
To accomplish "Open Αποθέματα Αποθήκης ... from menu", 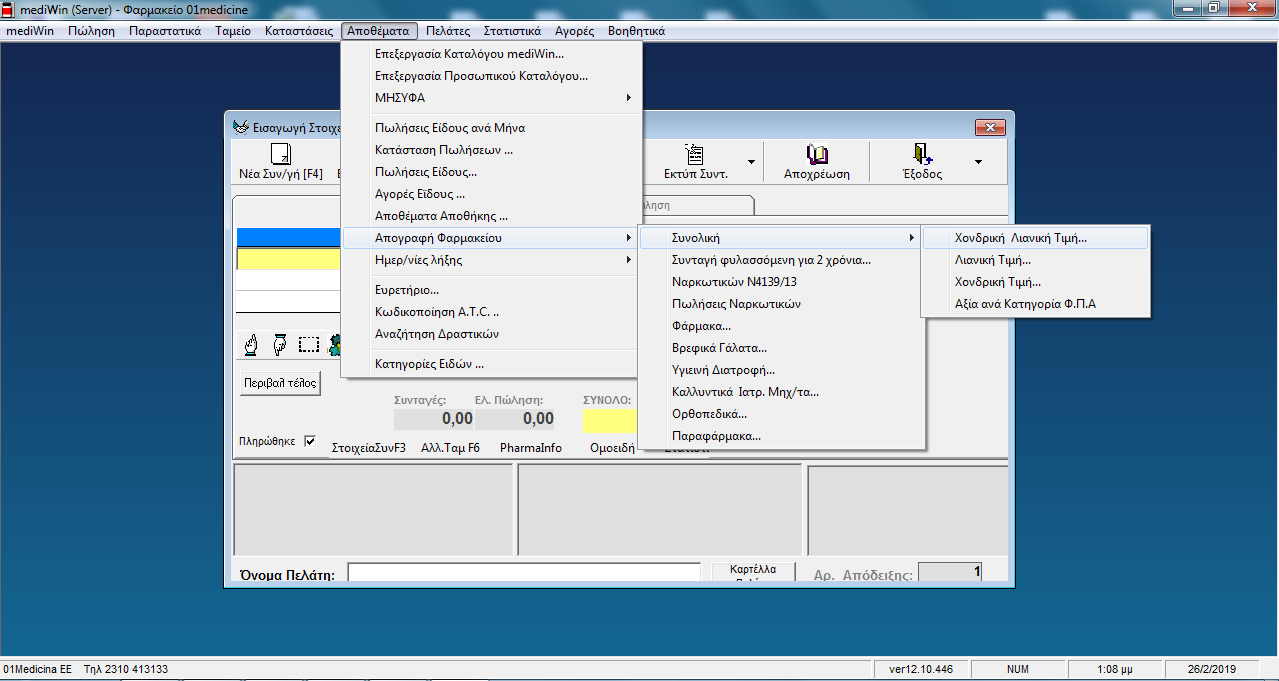I will tap(491, 216).
